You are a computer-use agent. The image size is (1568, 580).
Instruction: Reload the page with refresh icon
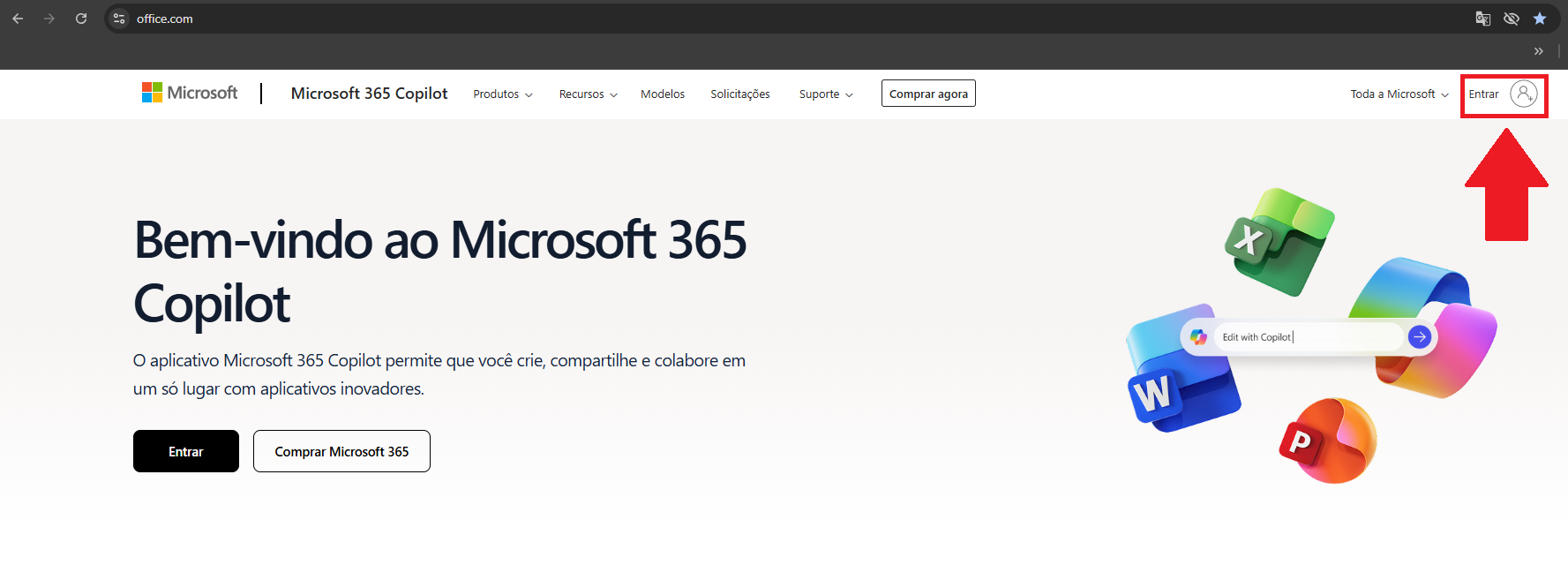pos(81,19)
